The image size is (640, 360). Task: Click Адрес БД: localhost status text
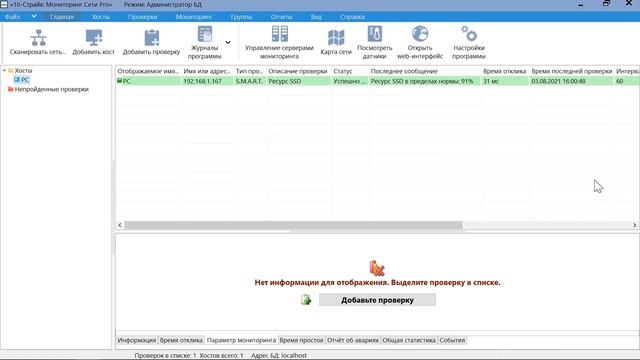pyautogui.click(x=279, y=356)
